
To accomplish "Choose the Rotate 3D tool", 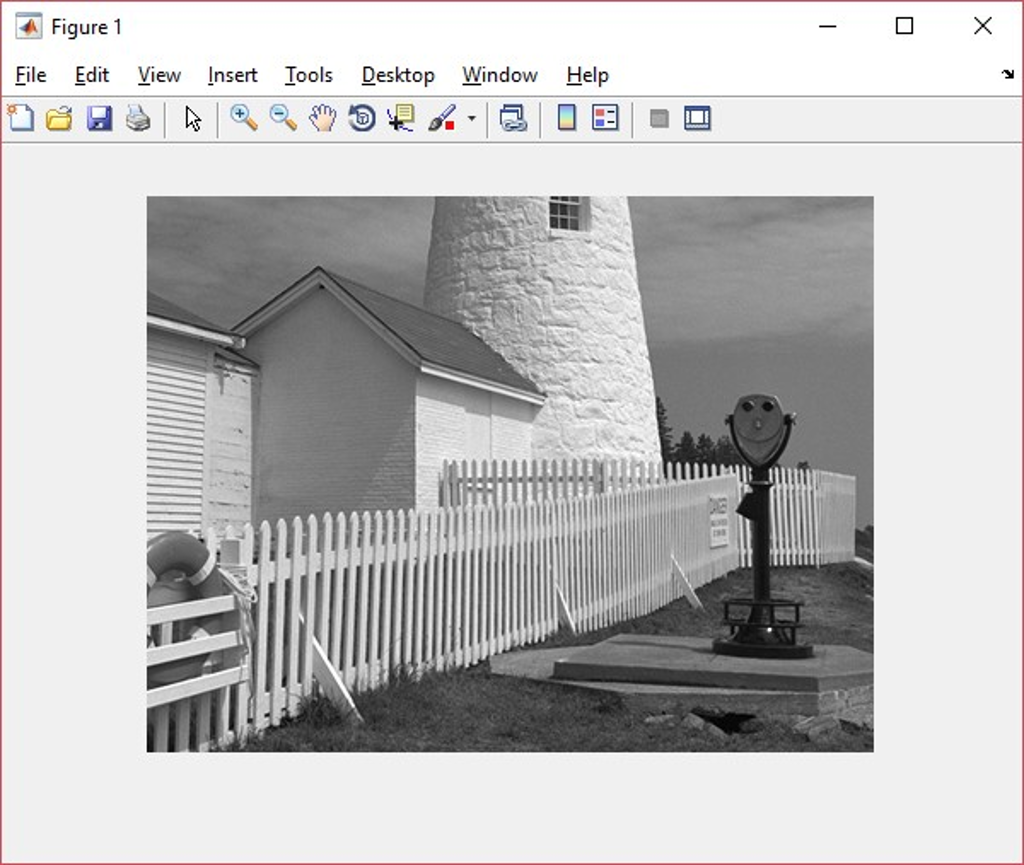I will pyautogui.click(x=361, y=119).
